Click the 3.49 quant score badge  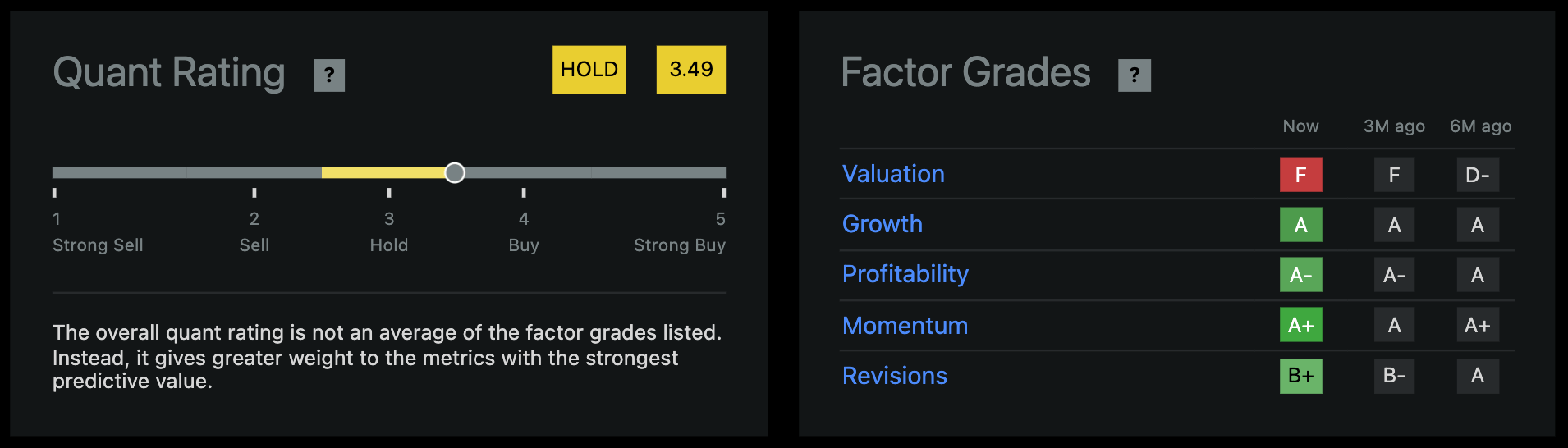pos(690,70)
